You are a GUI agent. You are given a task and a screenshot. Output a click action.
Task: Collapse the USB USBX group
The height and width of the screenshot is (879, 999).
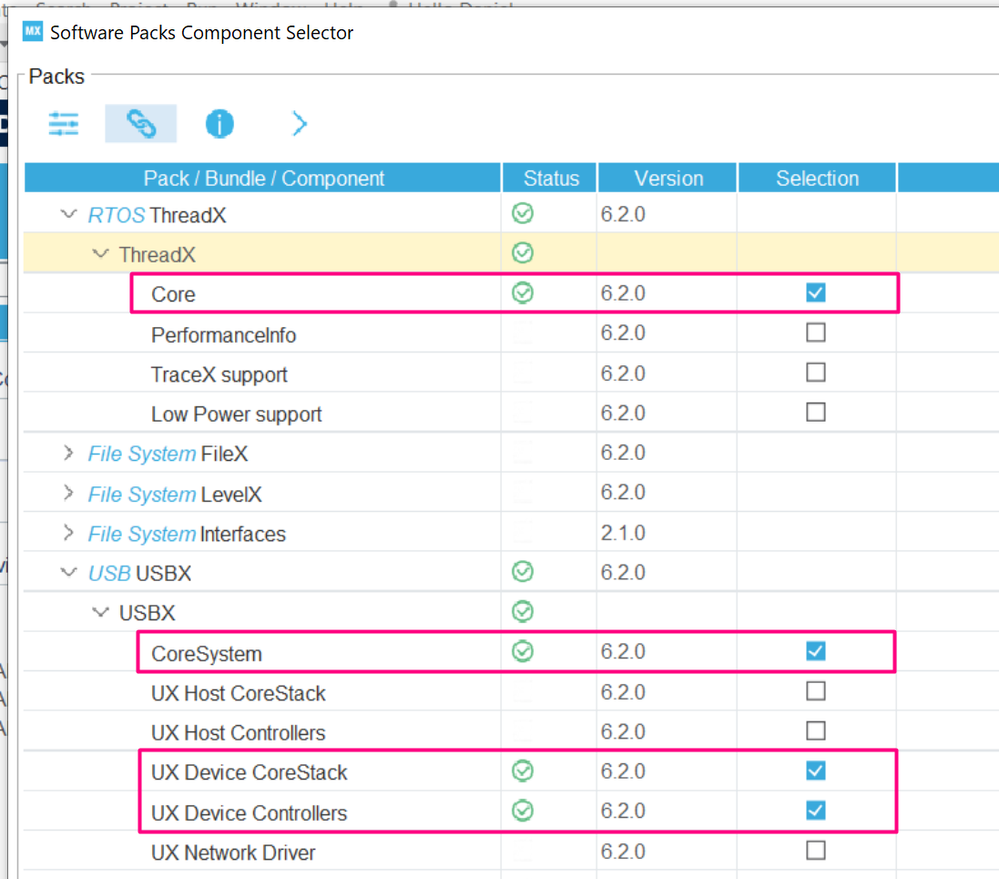pos(68,572)
